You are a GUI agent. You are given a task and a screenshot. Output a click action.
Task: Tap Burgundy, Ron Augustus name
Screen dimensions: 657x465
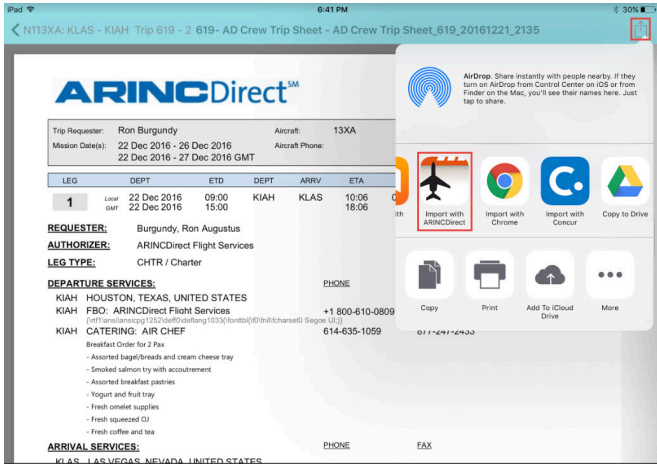pos(188,228)
